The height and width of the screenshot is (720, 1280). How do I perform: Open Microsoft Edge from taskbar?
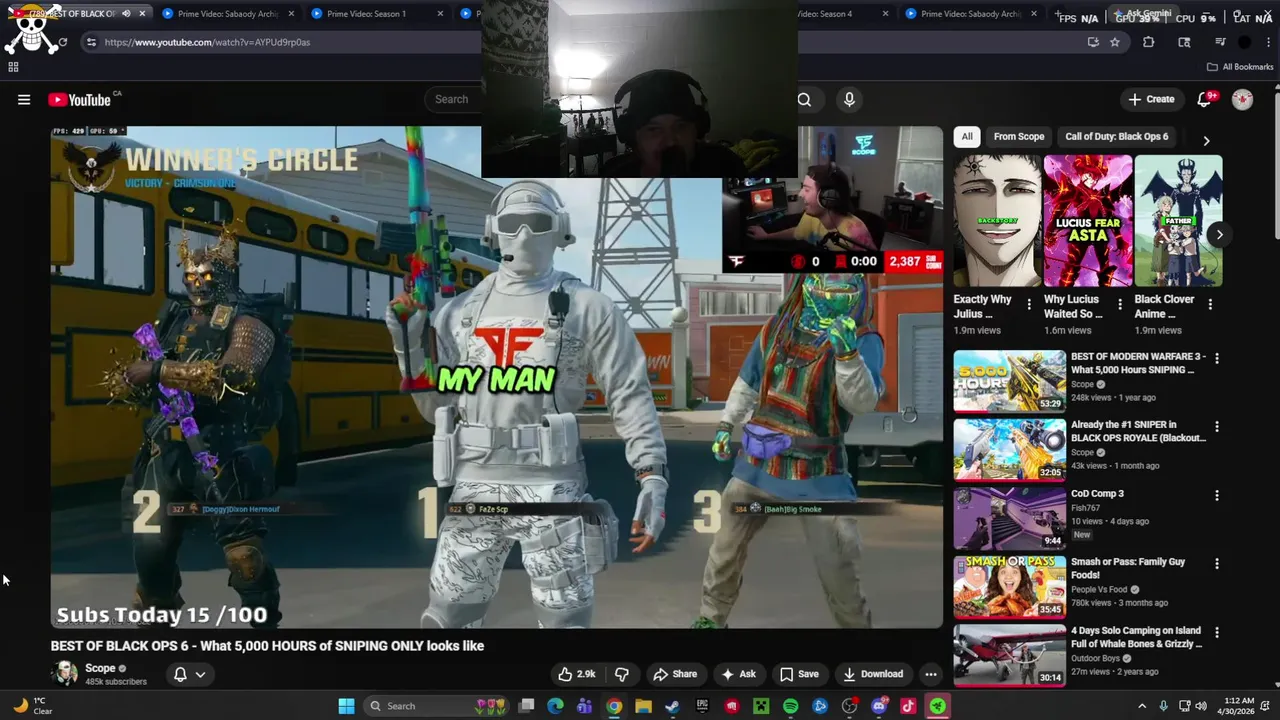coord(555,706)
